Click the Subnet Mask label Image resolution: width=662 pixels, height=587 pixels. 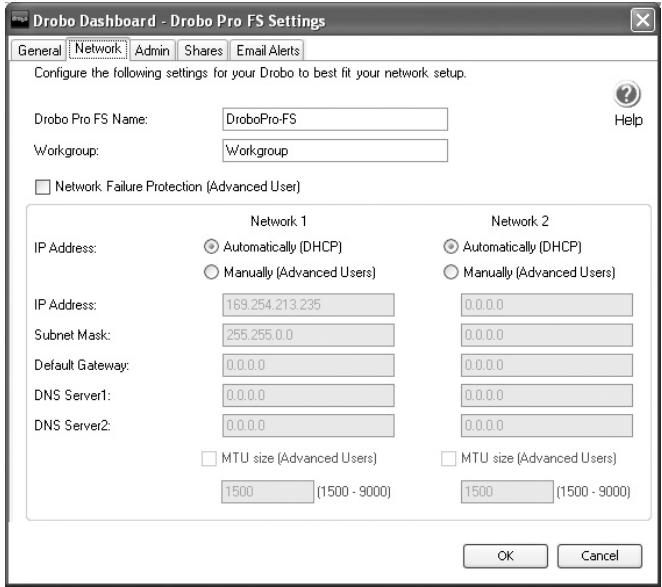(x=72, y=335)
